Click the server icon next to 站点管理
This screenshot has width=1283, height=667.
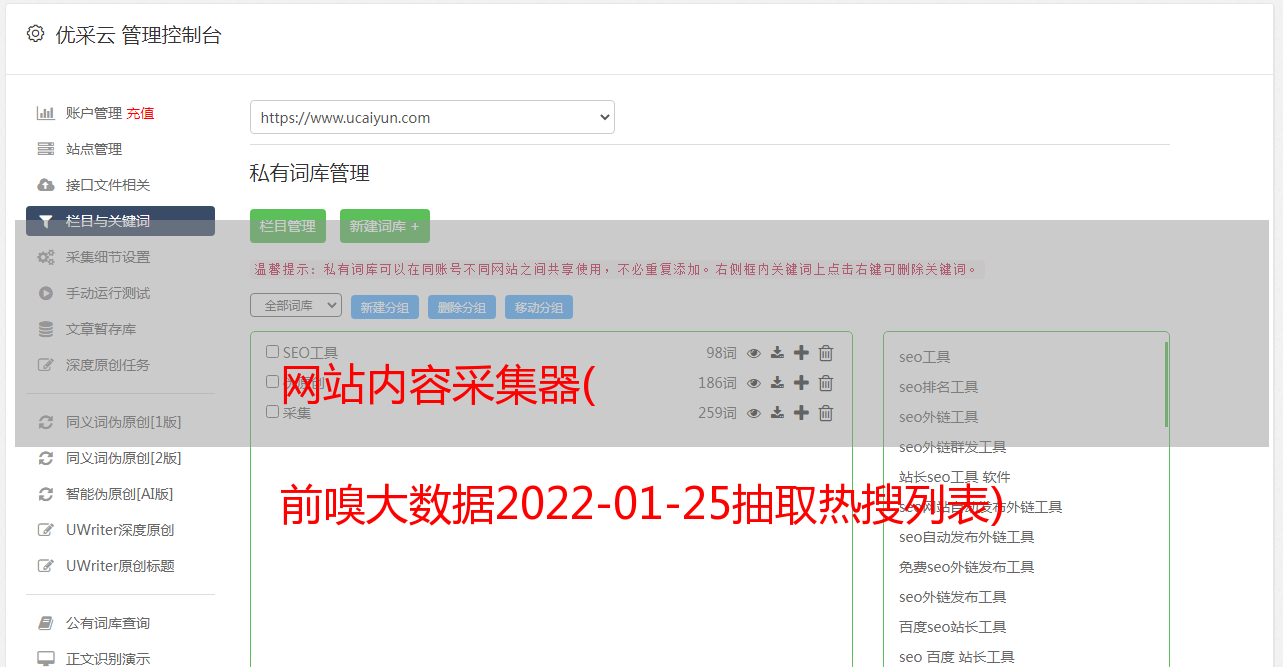click(45, 149)
